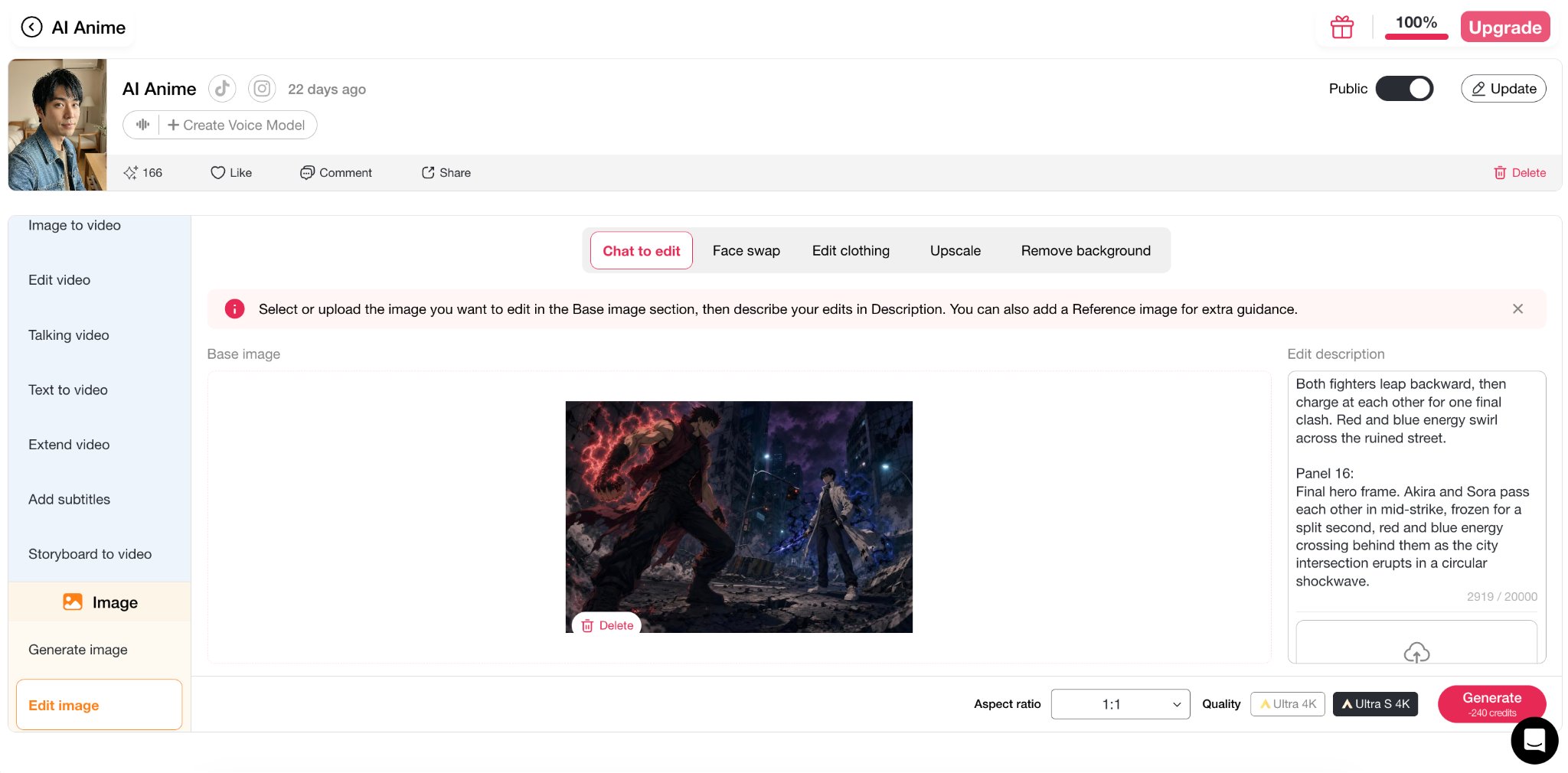Click the cloud upload reference icon
1568x773 pixels.
tap(1416, 653)
